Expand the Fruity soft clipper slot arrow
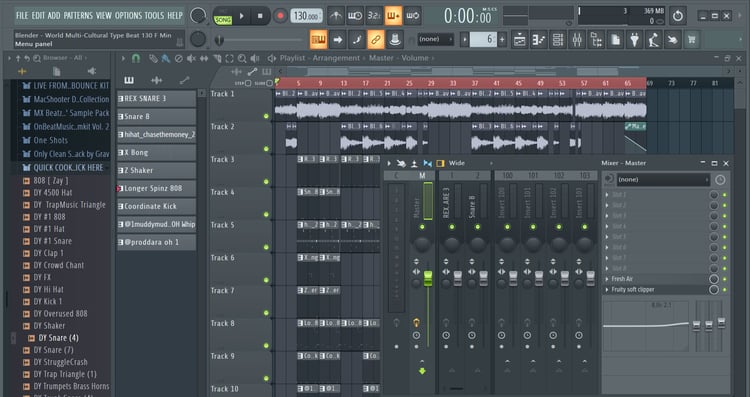The height and width of the screenshot is (397, 750). coord(607,289)
